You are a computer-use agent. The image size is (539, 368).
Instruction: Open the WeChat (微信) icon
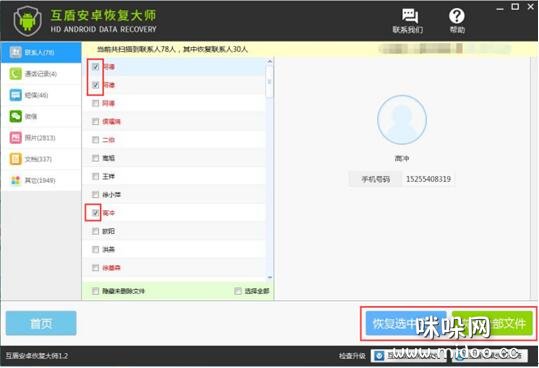(x=15, y=116)
